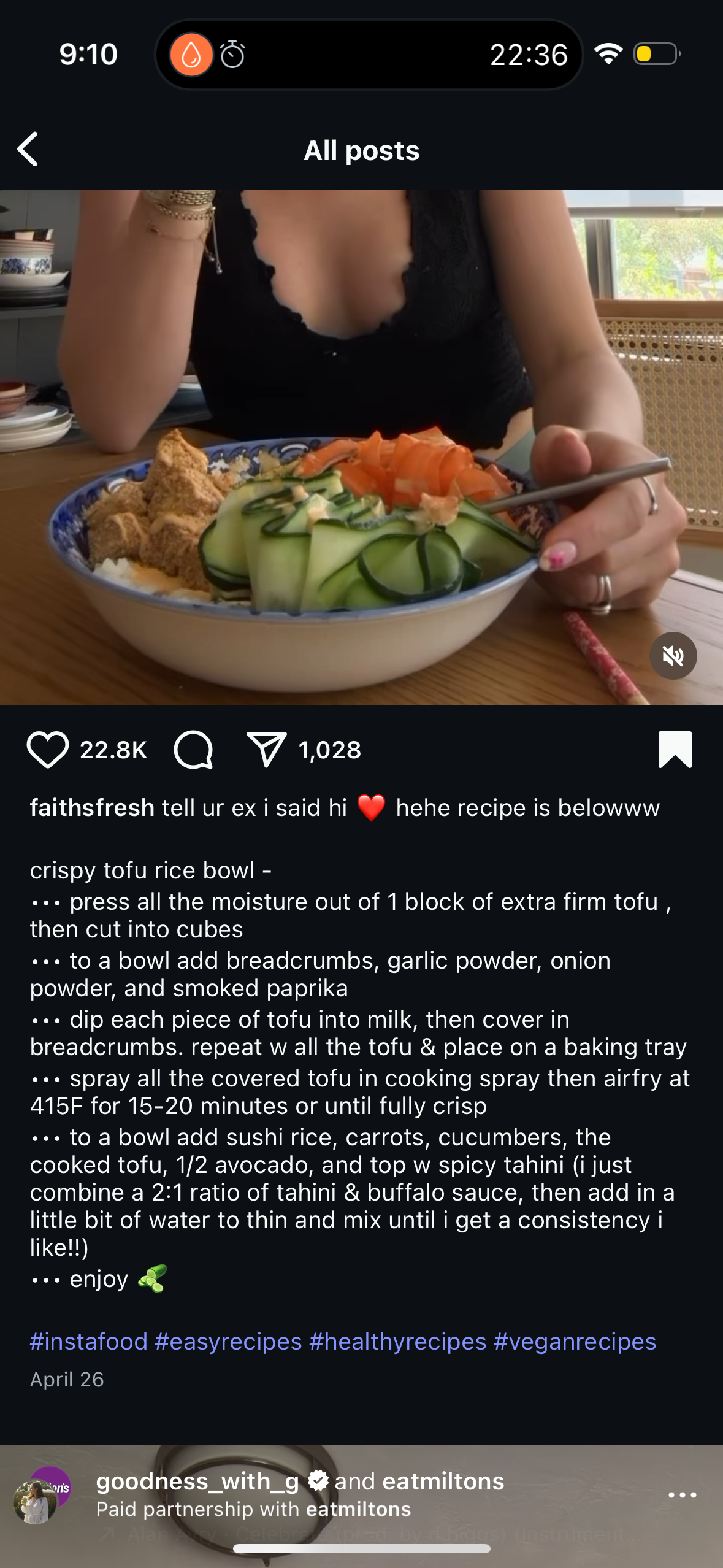Open the three-dot menu for goodness_with_g post
The height and width of the screenshot is (1568, 723).
click(682, 1495)
